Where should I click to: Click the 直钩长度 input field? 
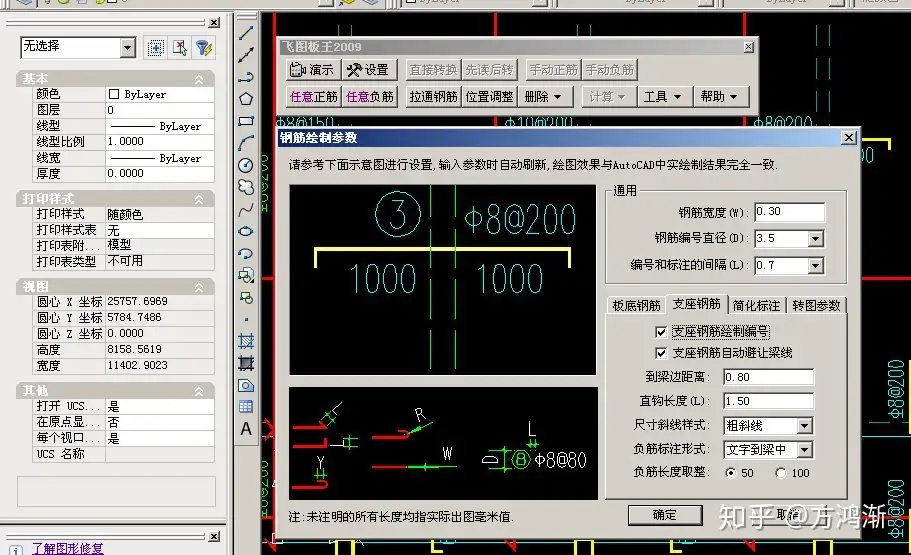768,401
